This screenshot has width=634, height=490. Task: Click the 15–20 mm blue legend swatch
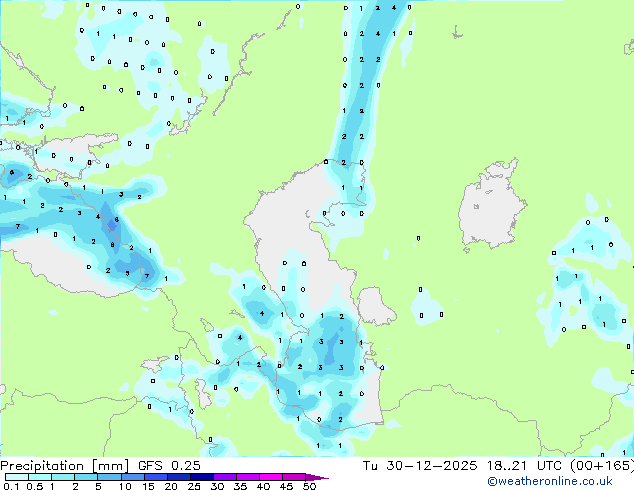pos(155,477)
